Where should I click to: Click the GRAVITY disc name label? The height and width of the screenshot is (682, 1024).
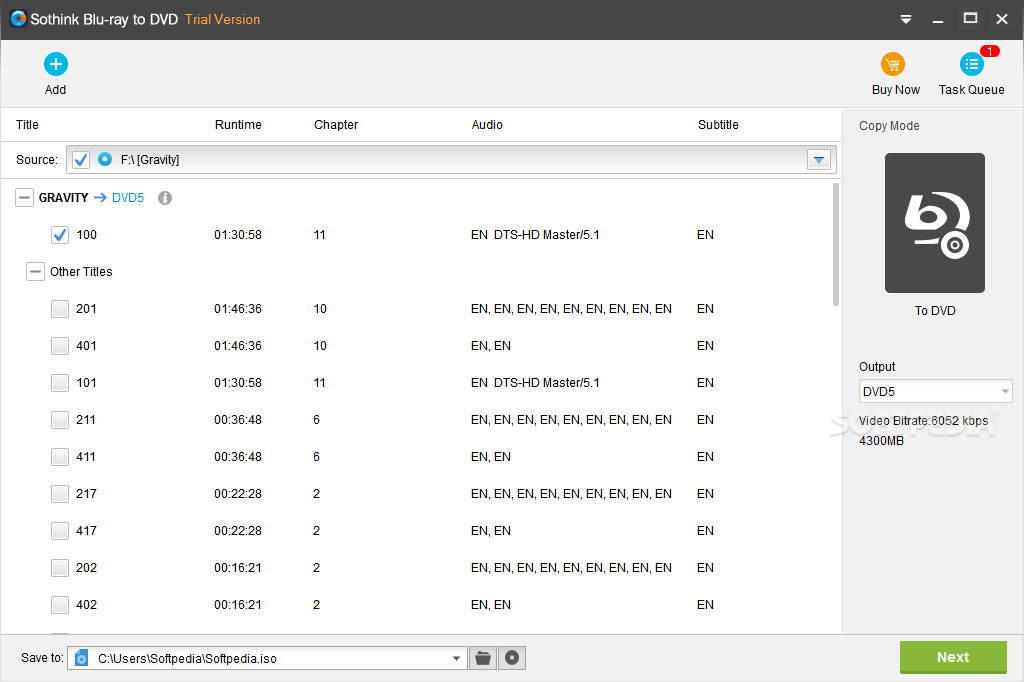coord(63,198)
